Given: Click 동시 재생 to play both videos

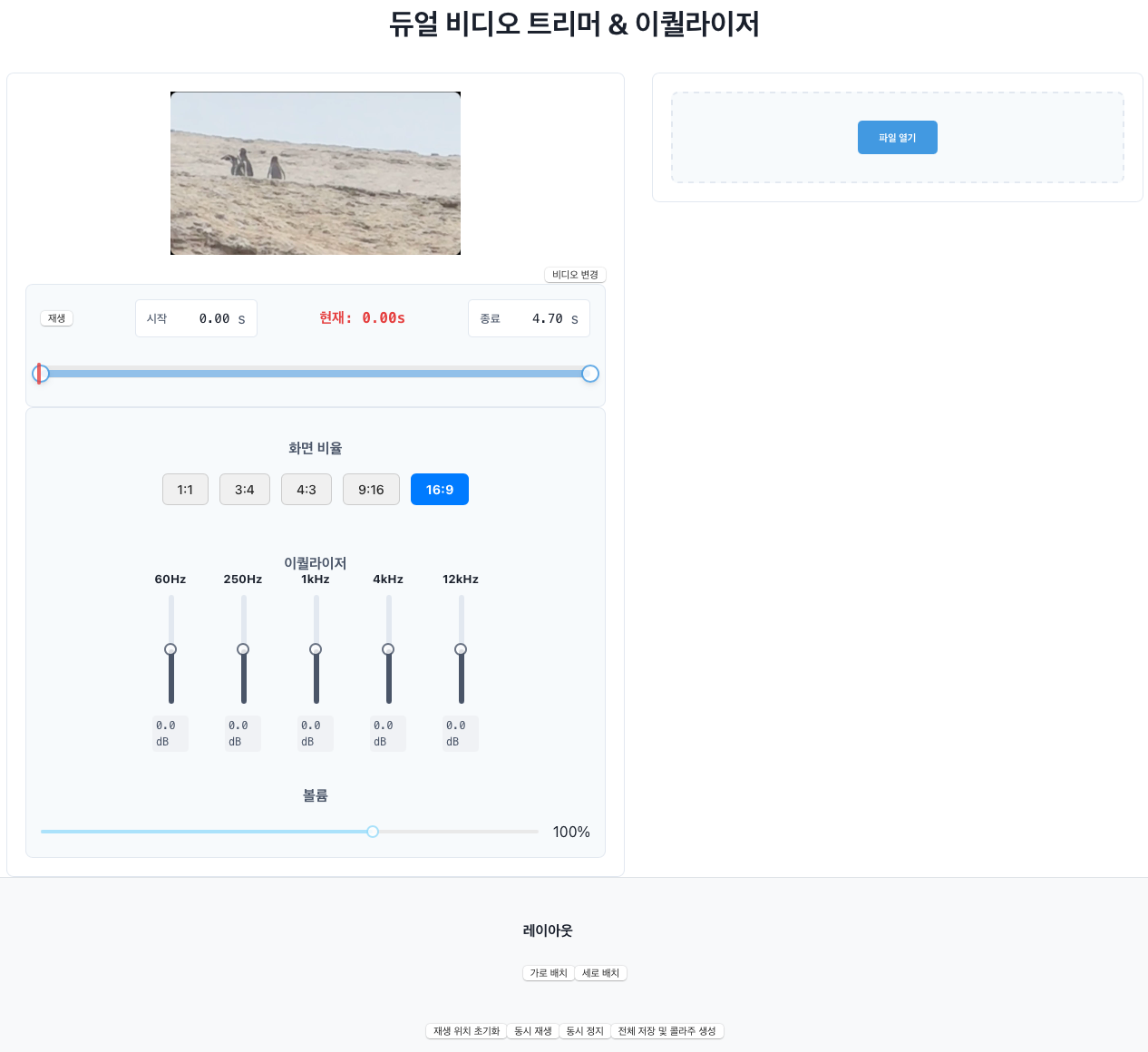Looking at the screenshot, I should (x=532, y=1030).
